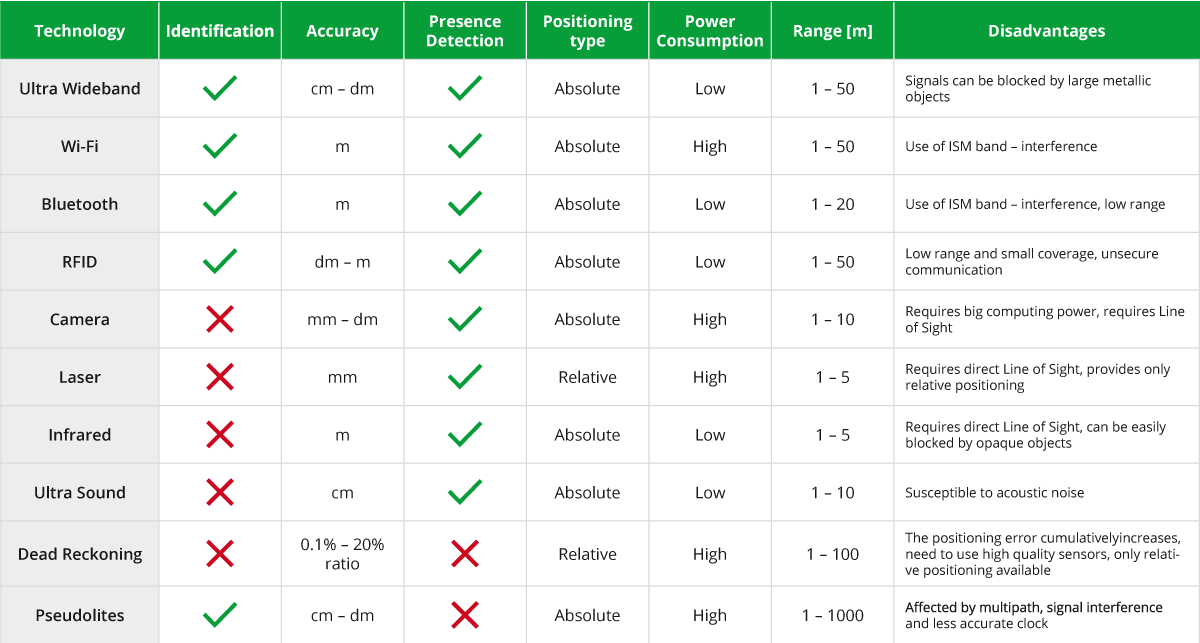
Task: Click the Power Consumption column header
Action: point(710,31)
